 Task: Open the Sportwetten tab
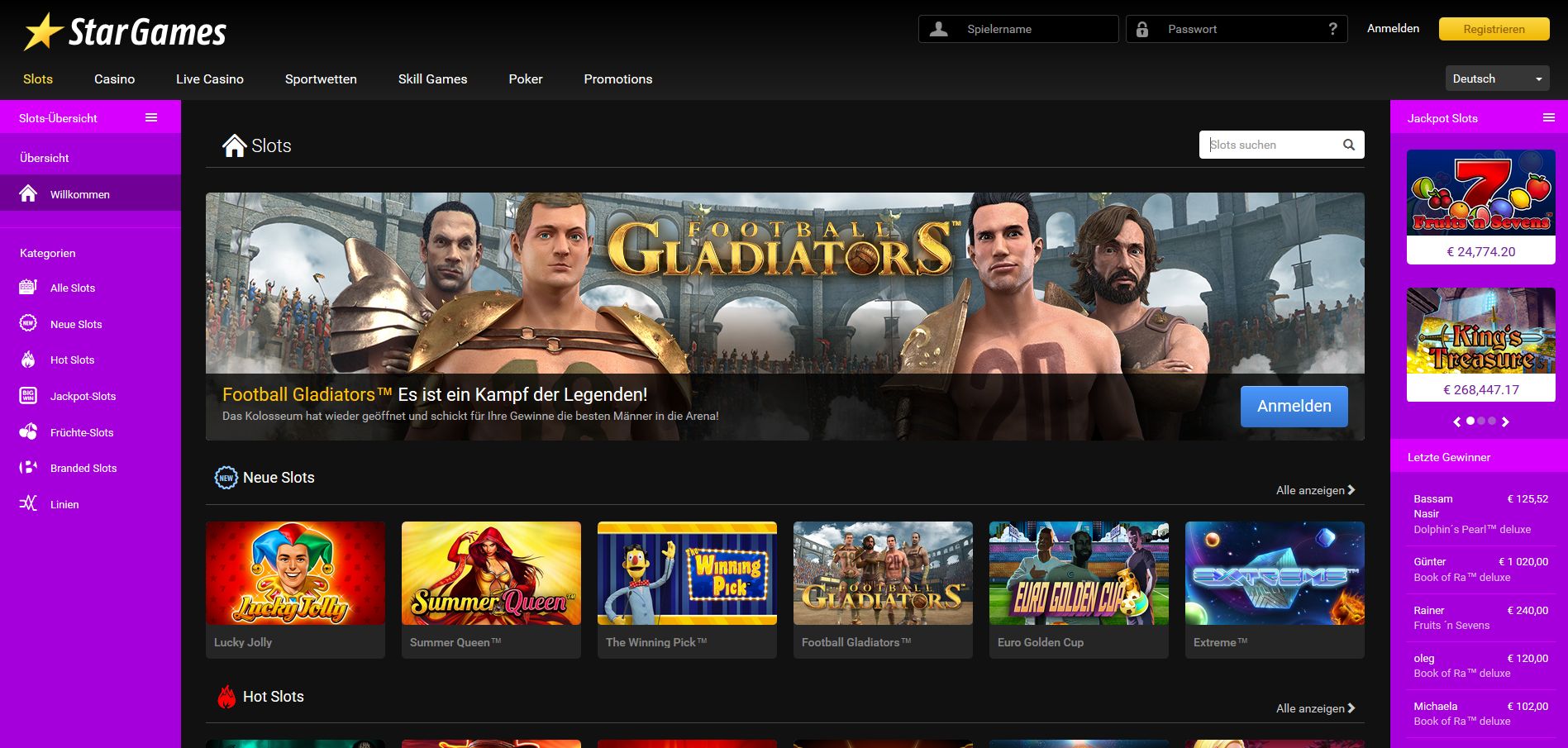321,79
